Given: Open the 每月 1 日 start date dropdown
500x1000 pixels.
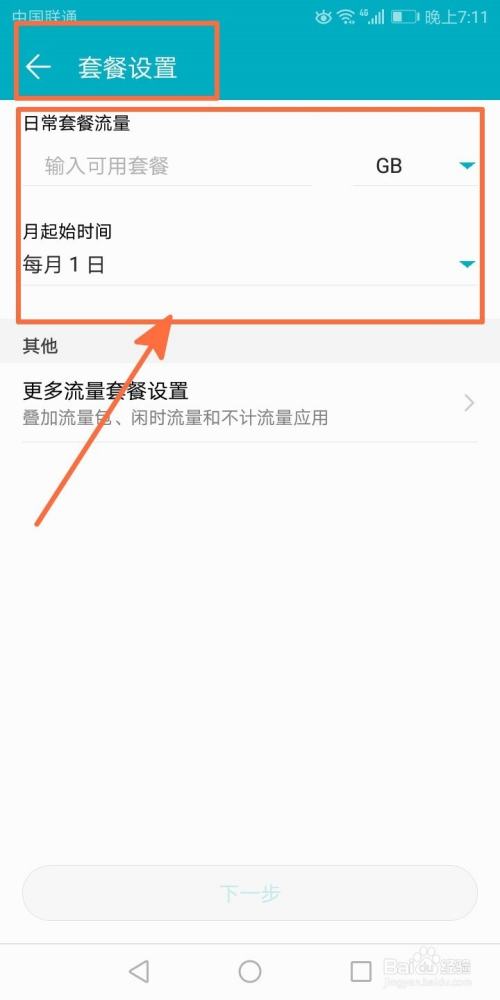Looking at the screenshot, I should click(250, 264).
